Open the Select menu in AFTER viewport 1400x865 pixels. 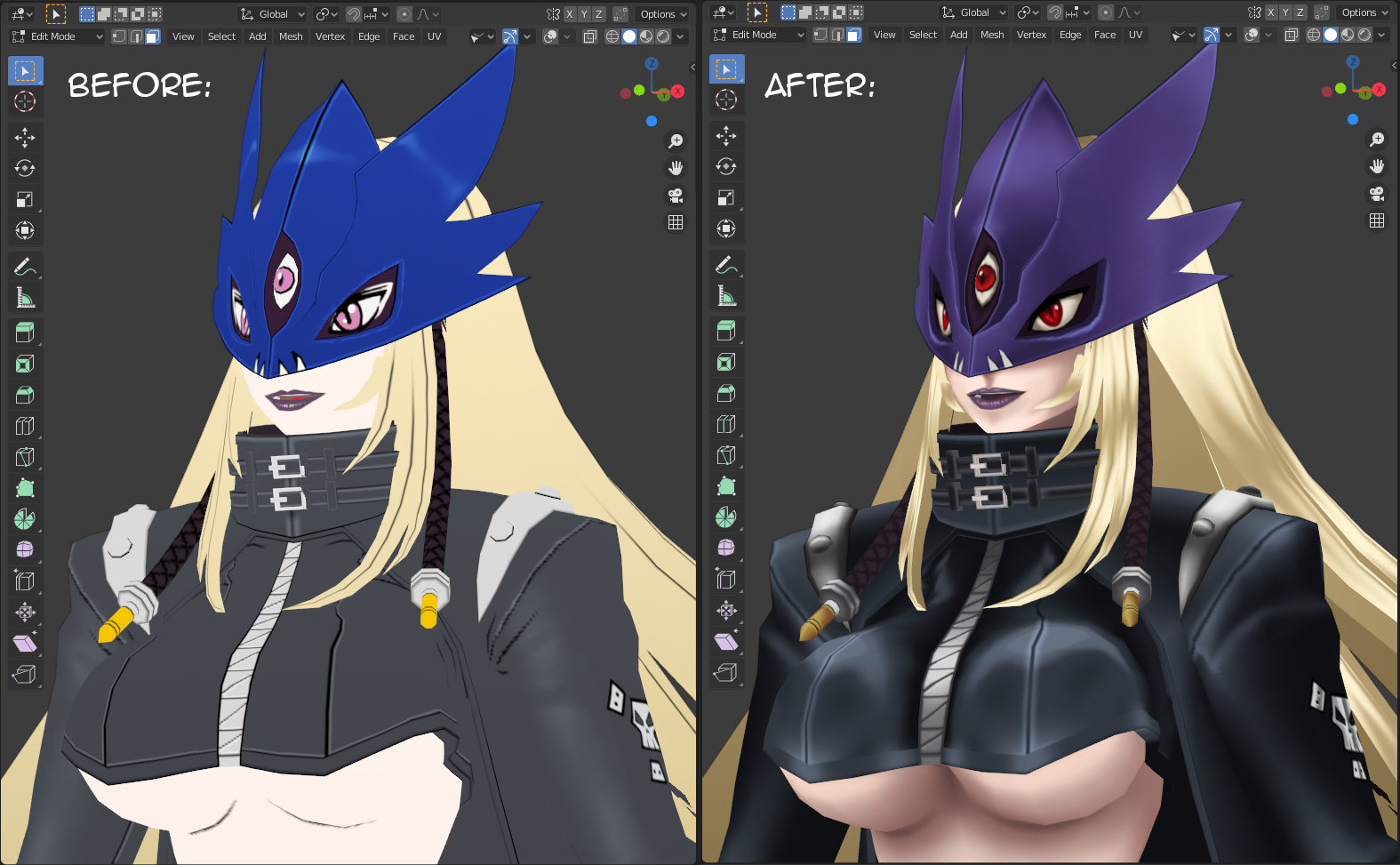point(923,35)
